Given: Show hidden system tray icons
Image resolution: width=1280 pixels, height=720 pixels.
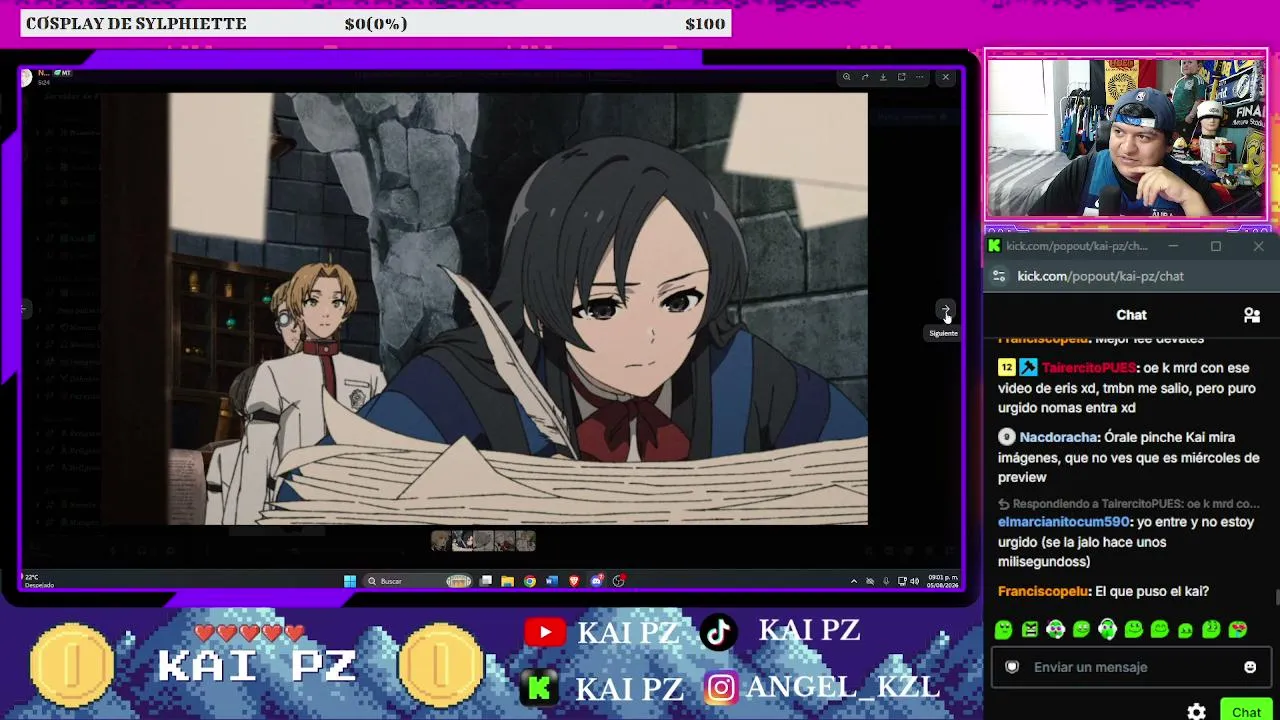Looking at the screenshot, I should point(853,581).
